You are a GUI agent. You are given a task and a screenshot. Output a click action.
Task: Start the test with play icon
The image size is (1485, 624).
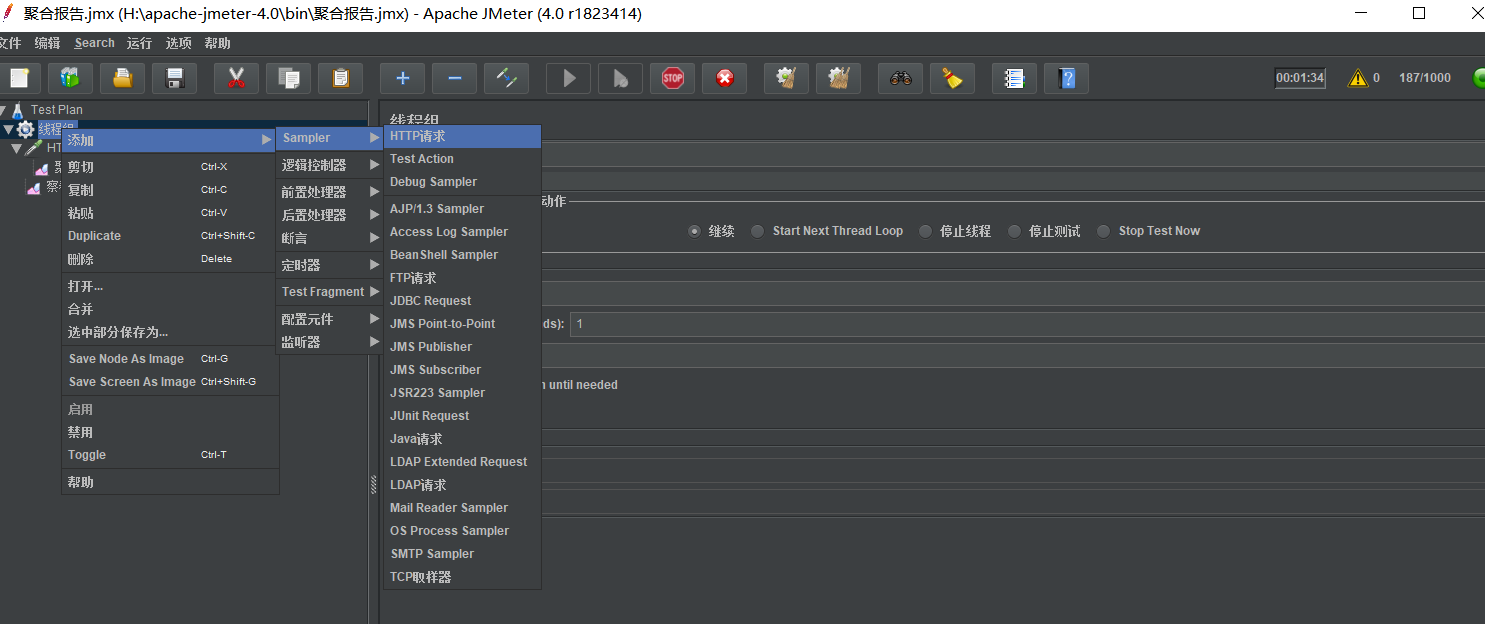coord(568,78)
